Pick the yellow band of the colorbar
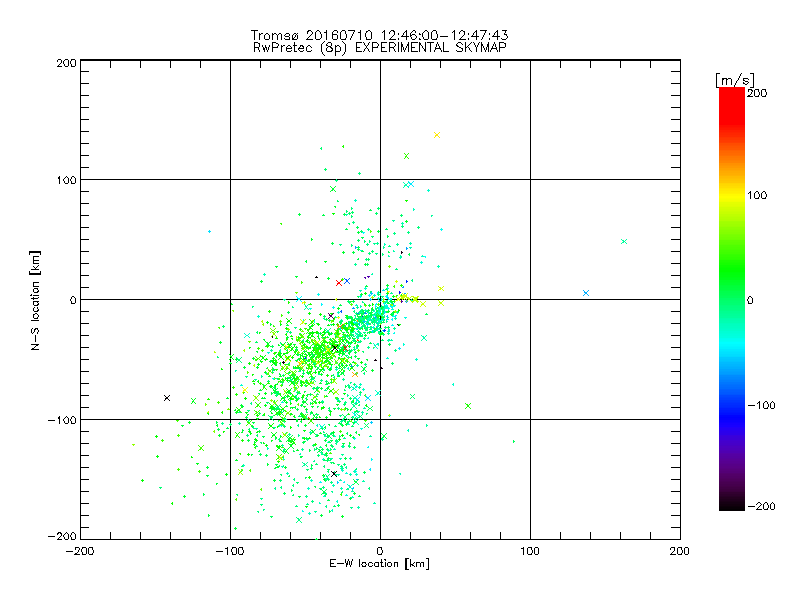This screenshot has width=800, height=600. (732, 195)
